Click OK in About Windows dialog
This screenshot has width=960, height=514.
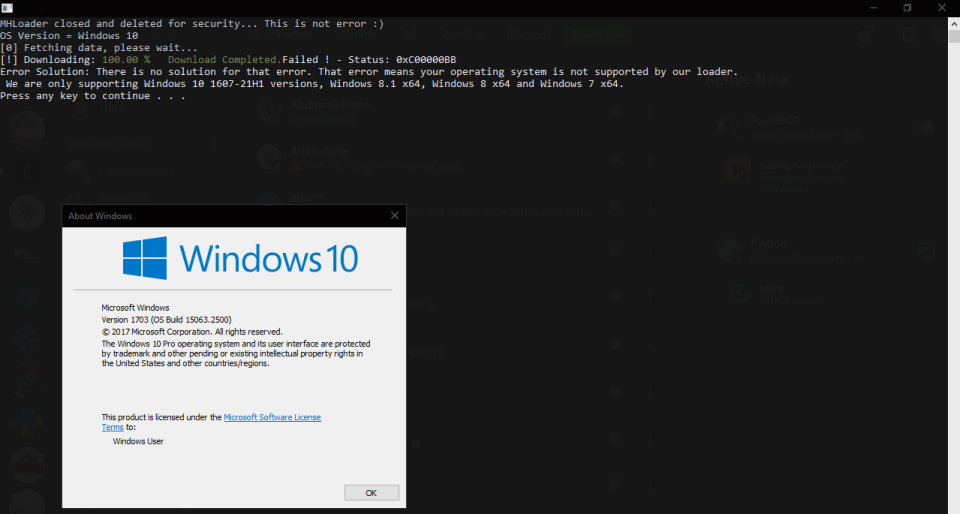pos(372,493)
